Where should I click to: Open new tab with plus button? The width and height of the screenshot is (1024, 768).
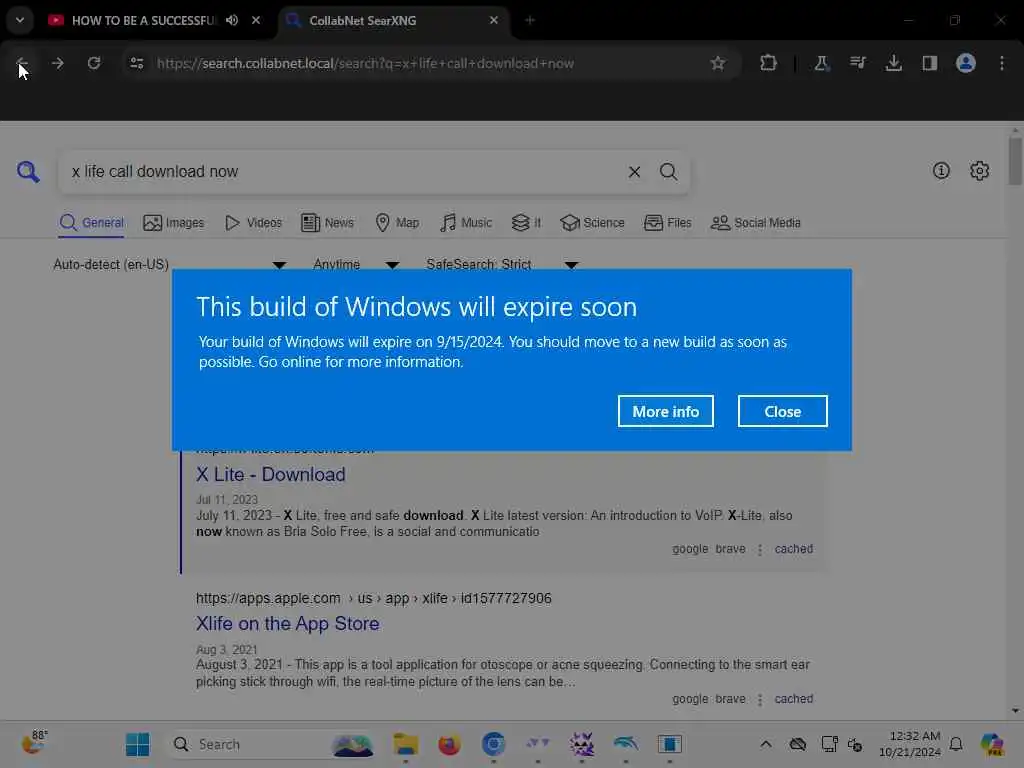(530, 20)
